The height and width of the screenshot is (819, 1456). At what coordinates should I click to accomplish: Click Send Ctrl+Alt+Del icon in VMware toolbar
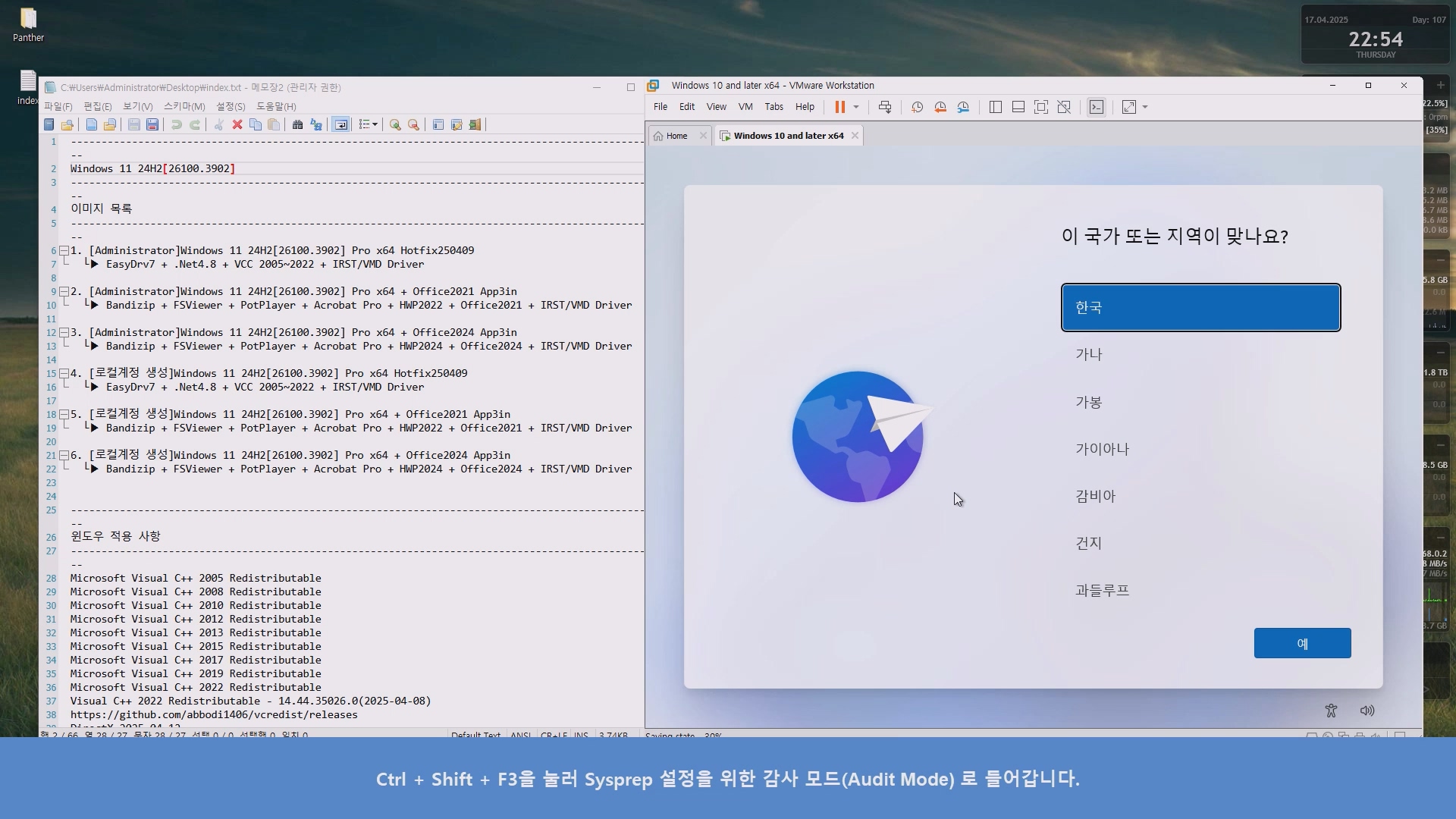point(885,107)
